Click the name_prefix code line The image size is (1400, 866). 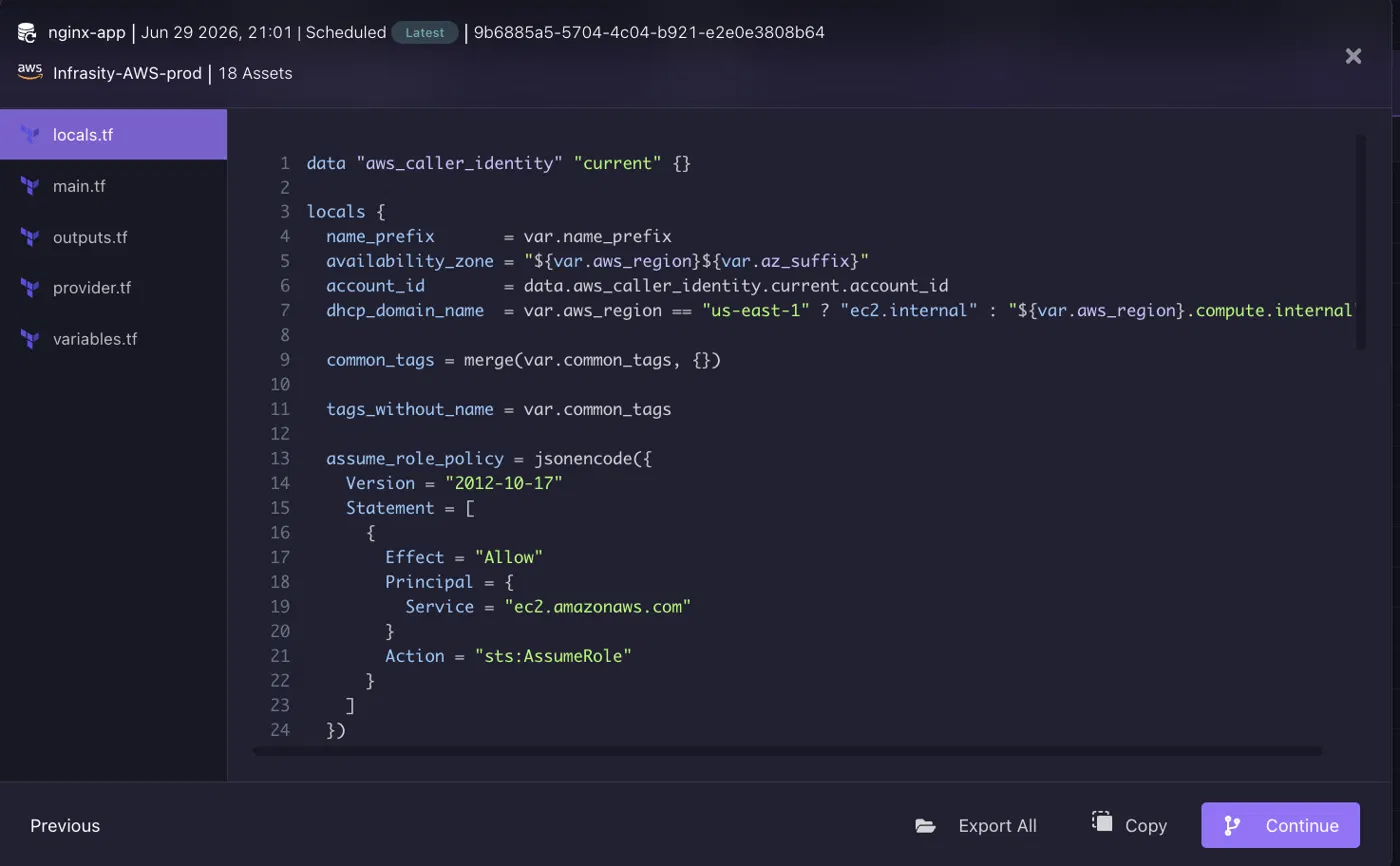(x=499, y=237)
